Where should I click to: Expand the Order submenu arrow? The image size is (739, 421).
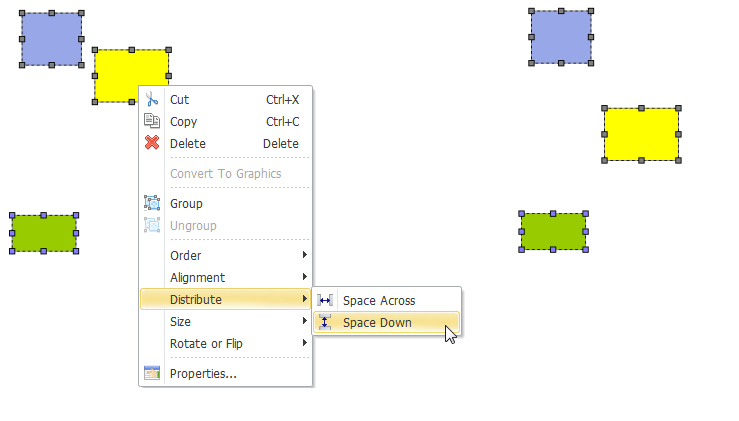(304, 255)
